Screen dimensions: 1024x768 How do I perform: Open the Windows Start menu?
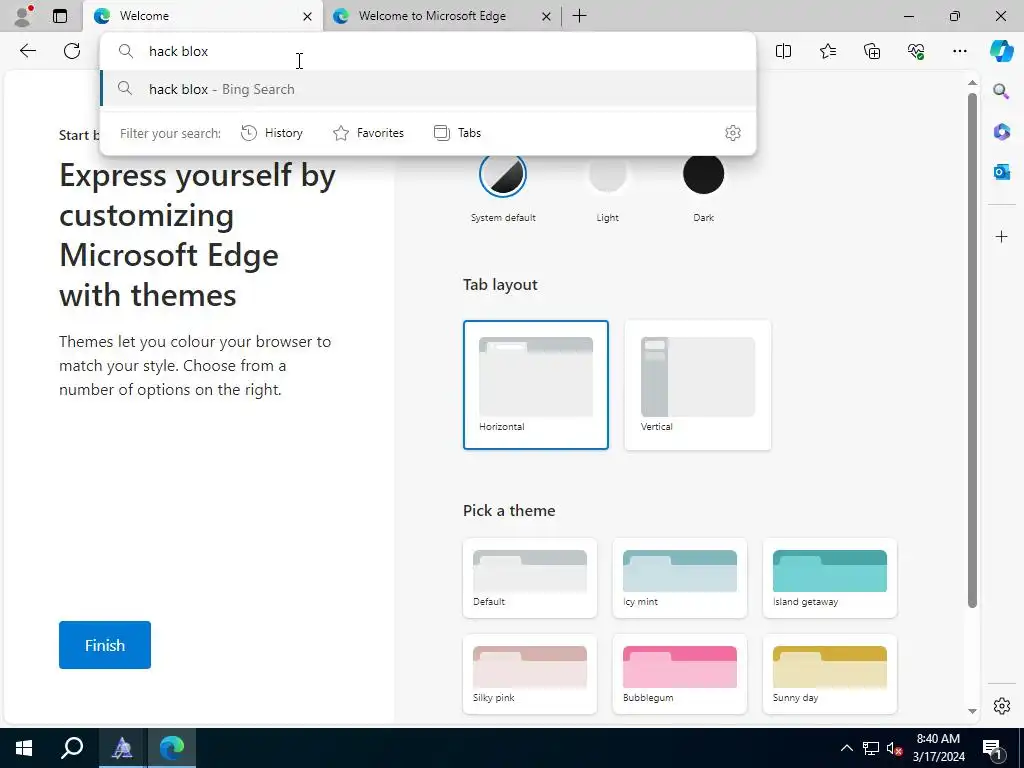[24, 748]
